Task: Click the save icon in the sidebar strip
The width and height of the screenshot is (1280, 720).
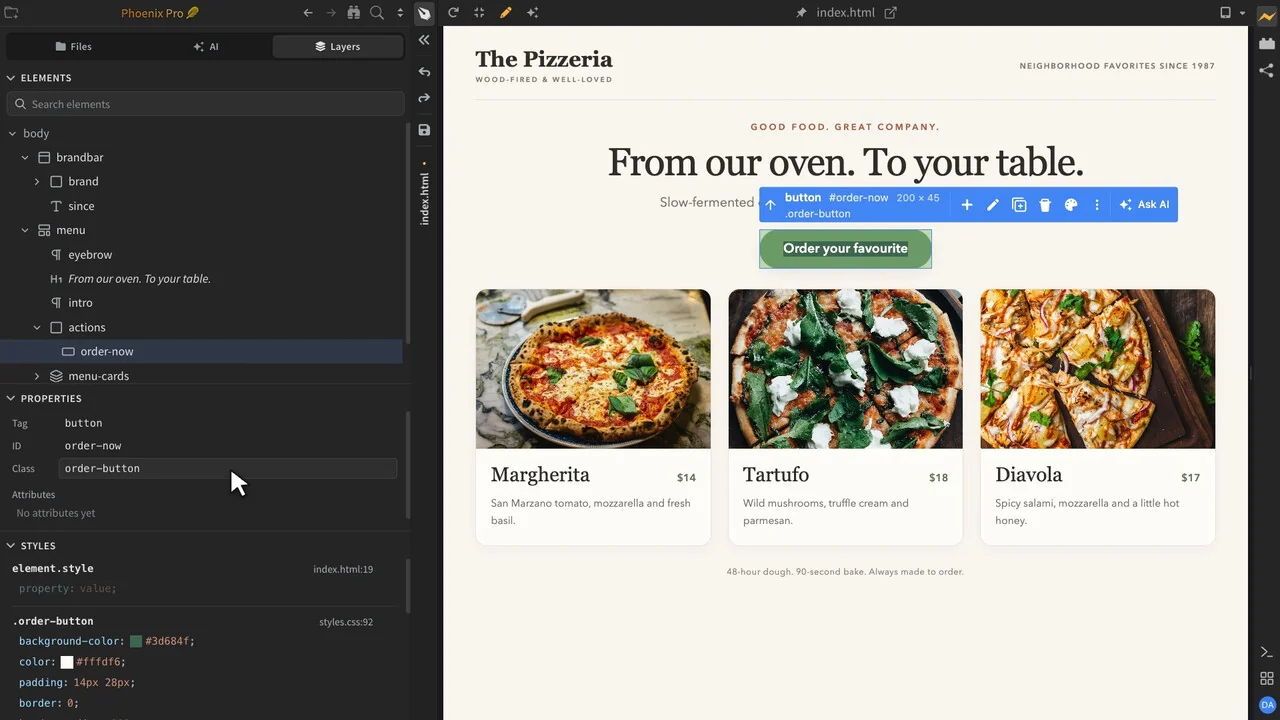Action: 424,130
